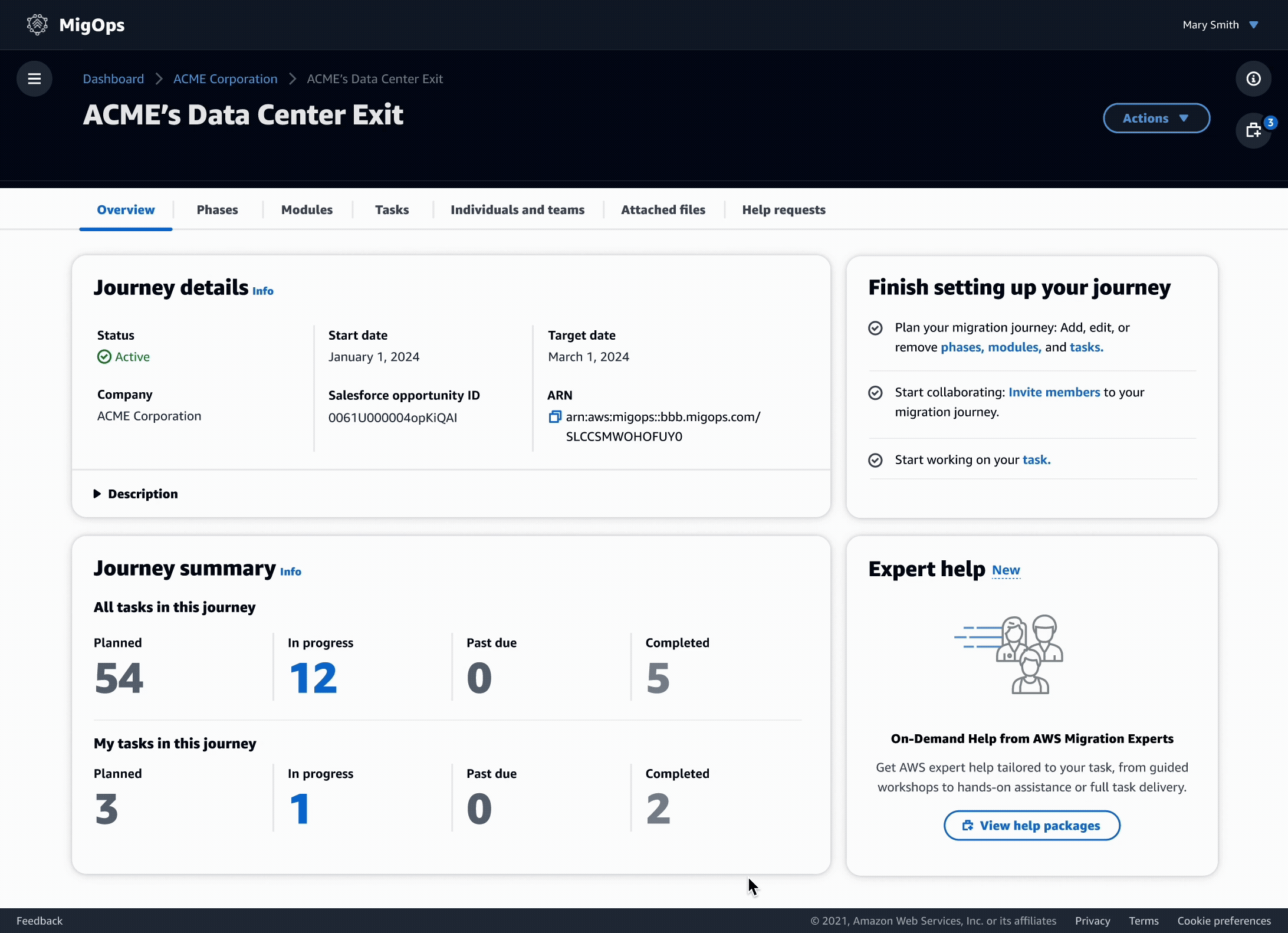The height and width of the screenshot is (933, 1288).
Task: Open the hamburger navigation menu
Action: [x=34, y=78]
